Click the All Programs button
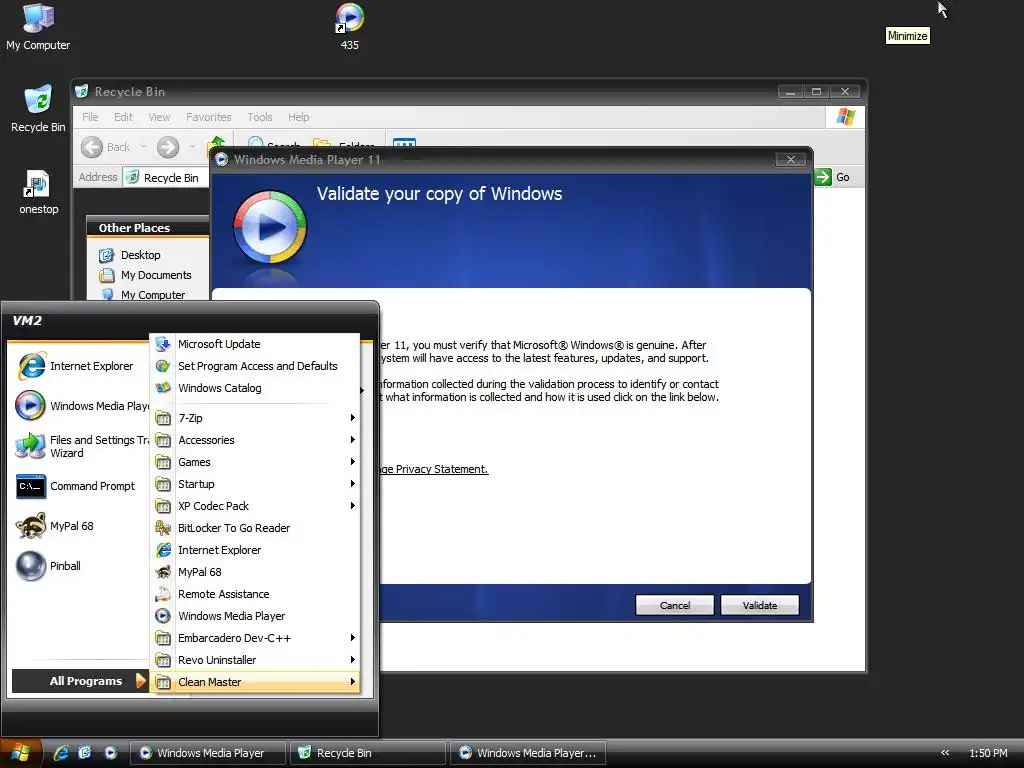 (x=80, y=680)
